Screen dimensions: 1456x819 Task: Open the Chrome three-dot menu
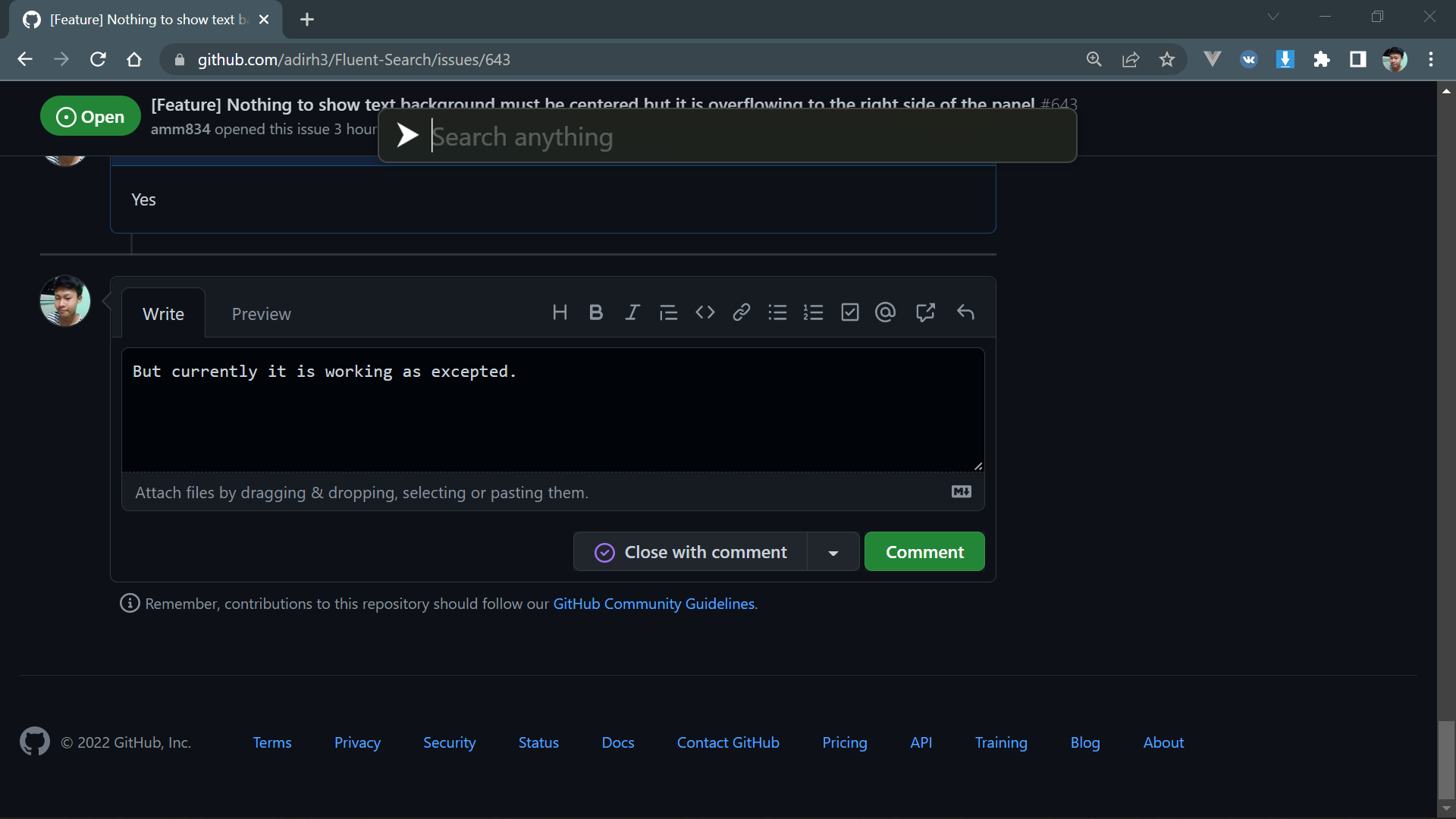[1431, 59]
